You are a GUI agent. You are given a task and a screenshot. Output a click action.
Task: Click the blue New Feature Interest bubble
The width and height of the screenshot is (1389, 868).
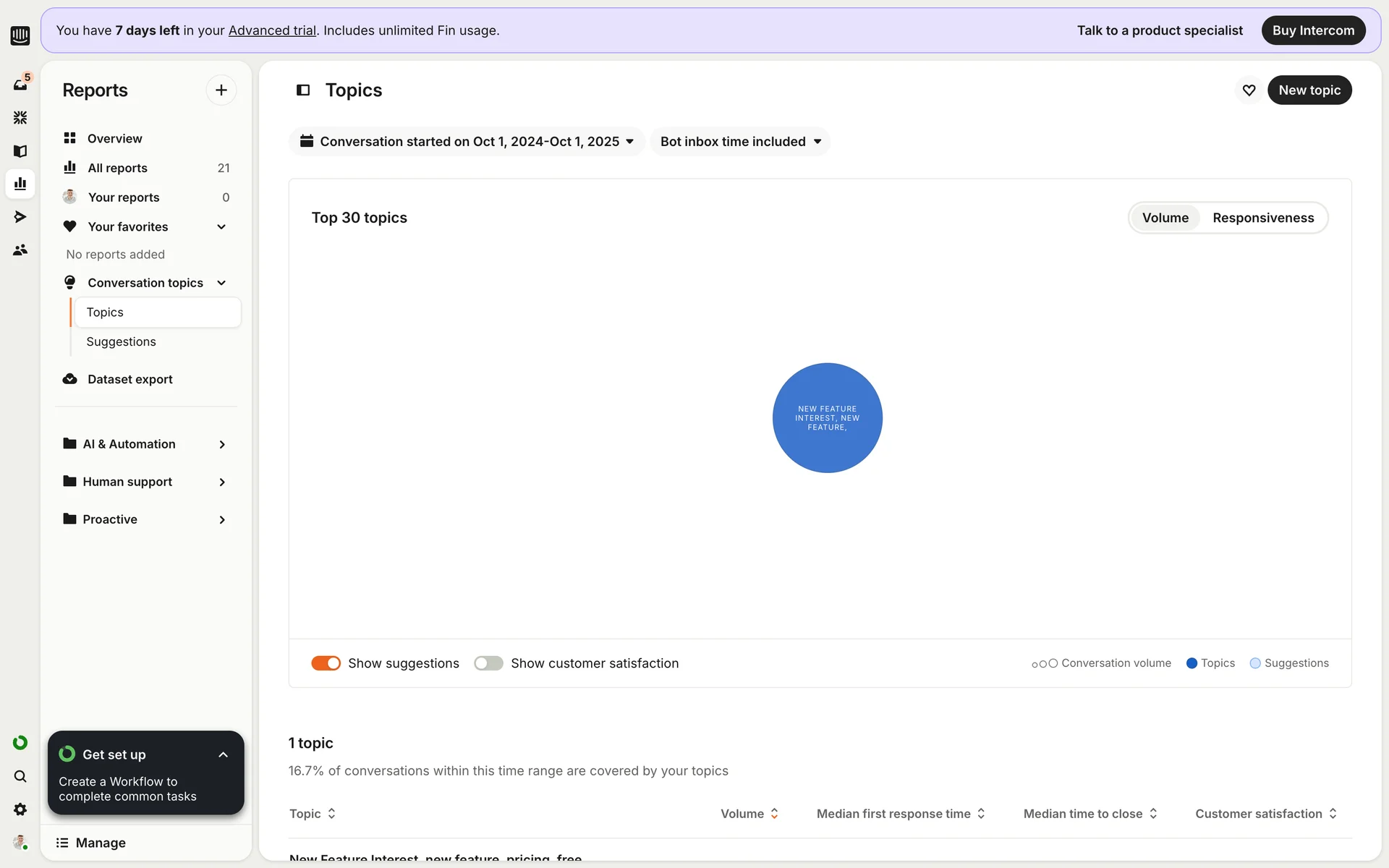tap(827, 418)
